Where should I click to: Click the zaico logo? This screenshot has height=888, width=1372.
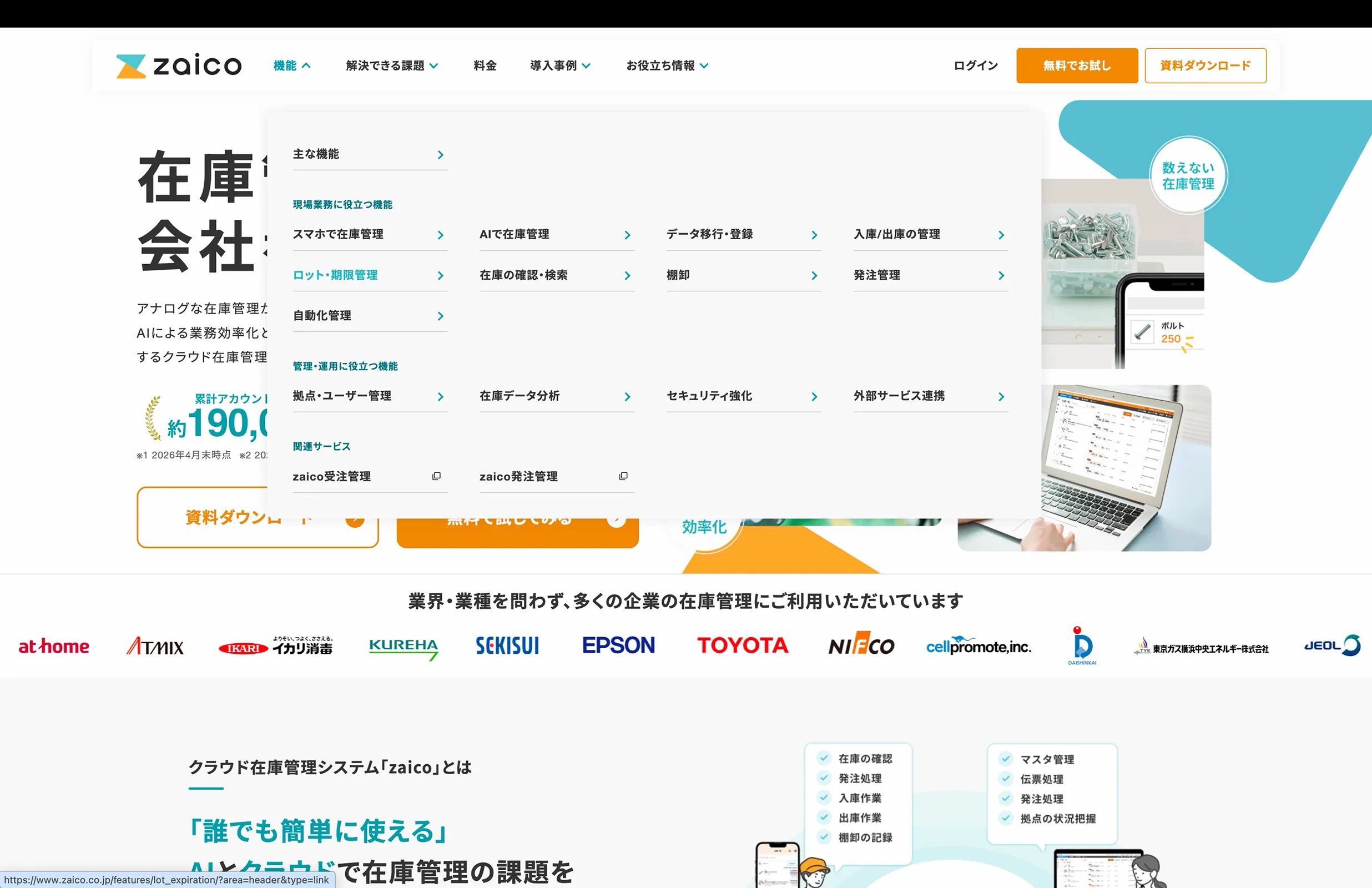click(x=179, y=65)
